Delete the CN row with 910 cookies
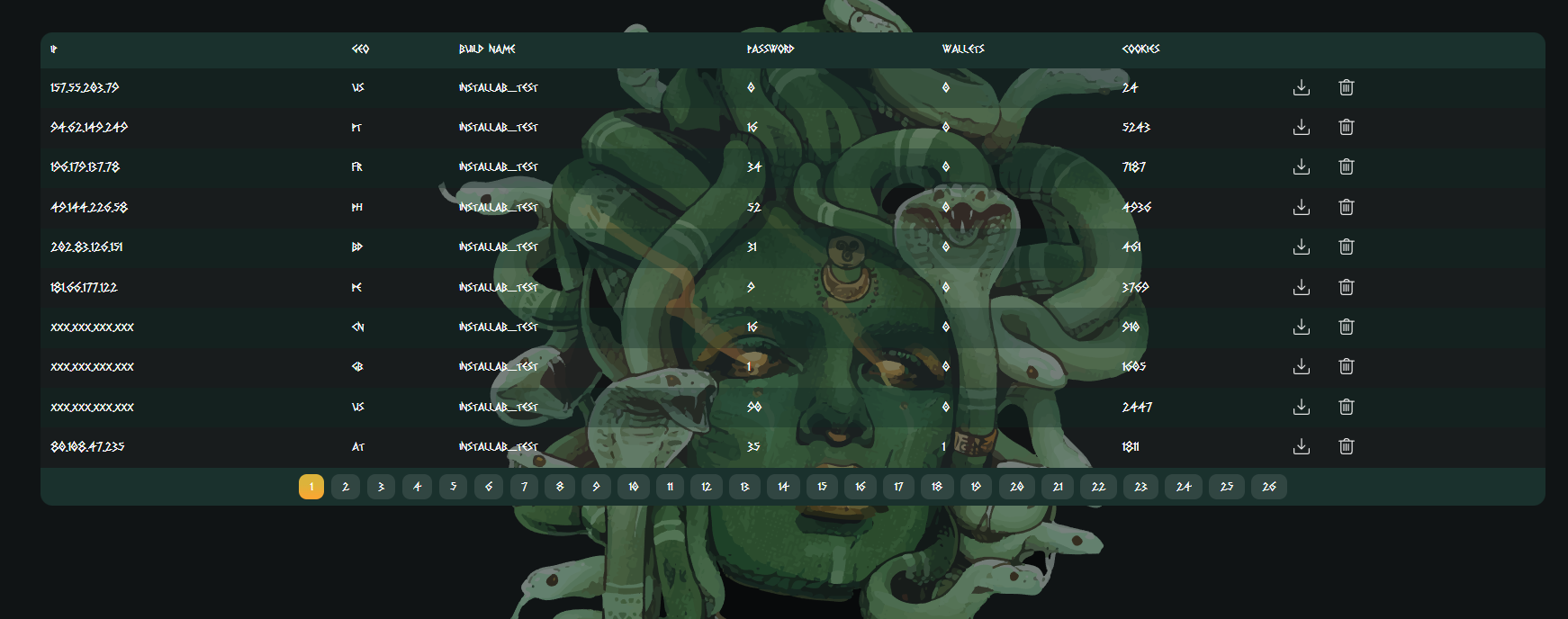Viewport: 1568px width, 619px height. pyautogui.click(x=1347, y=327)
